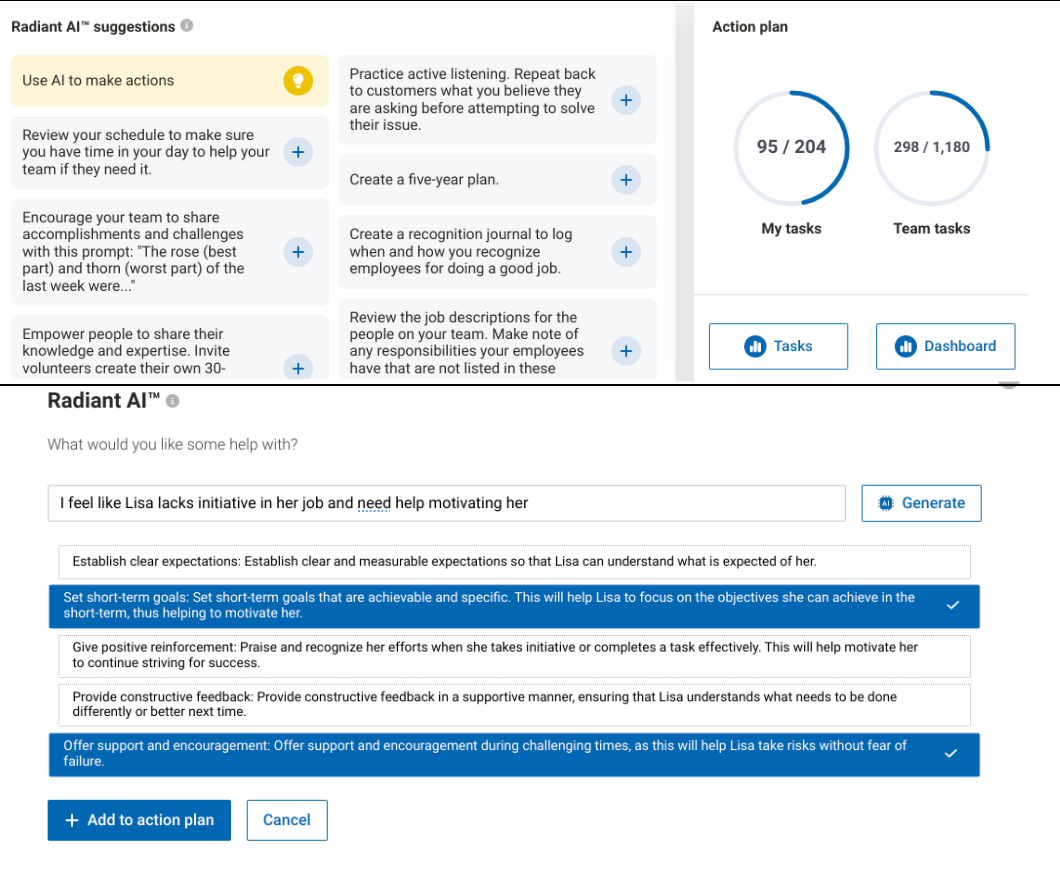
Task: Click the My tasks progress ring
Action: coord(791,147)
